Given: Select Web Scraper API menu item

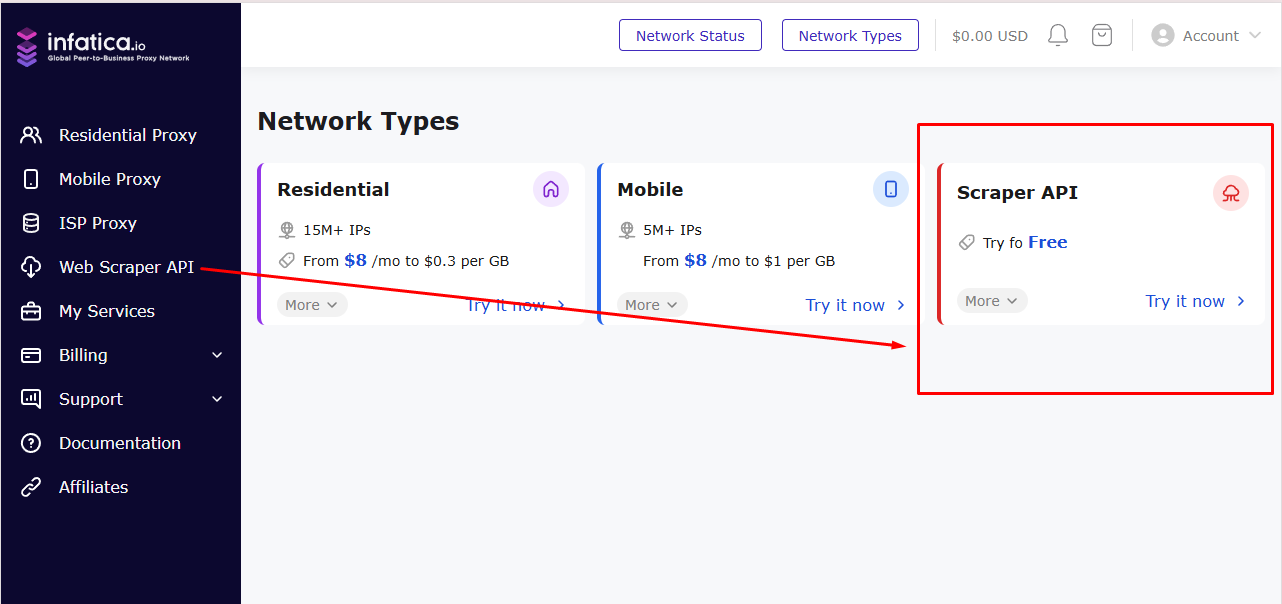Looking at the screenshot, I should click(126, 267).
